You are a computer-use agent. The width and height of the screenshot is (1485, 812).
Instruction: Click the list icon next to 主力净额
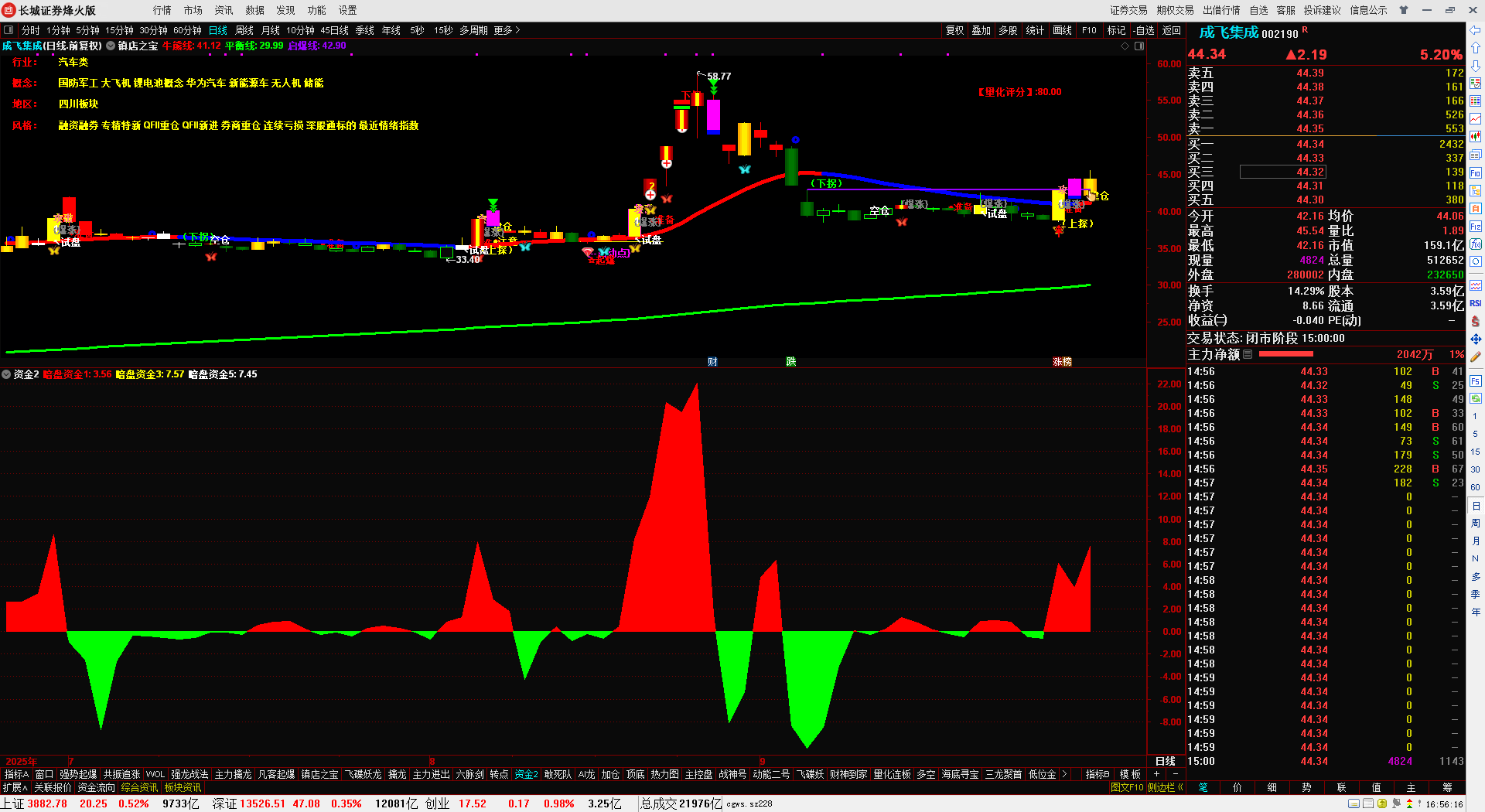coord(1248,354)
